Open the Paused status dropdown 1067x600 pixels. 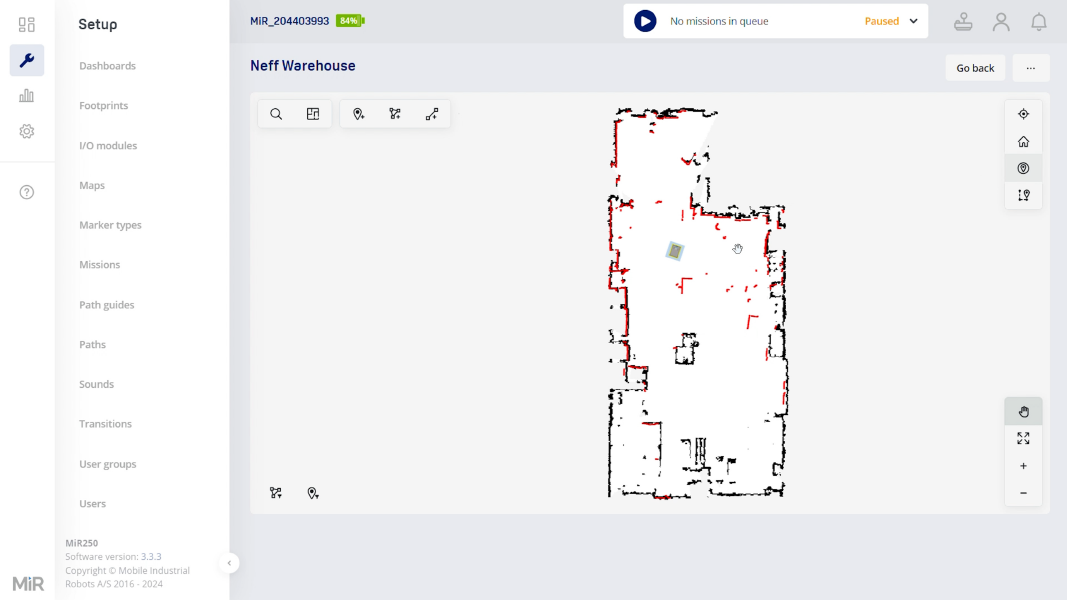tap(890, 20)
